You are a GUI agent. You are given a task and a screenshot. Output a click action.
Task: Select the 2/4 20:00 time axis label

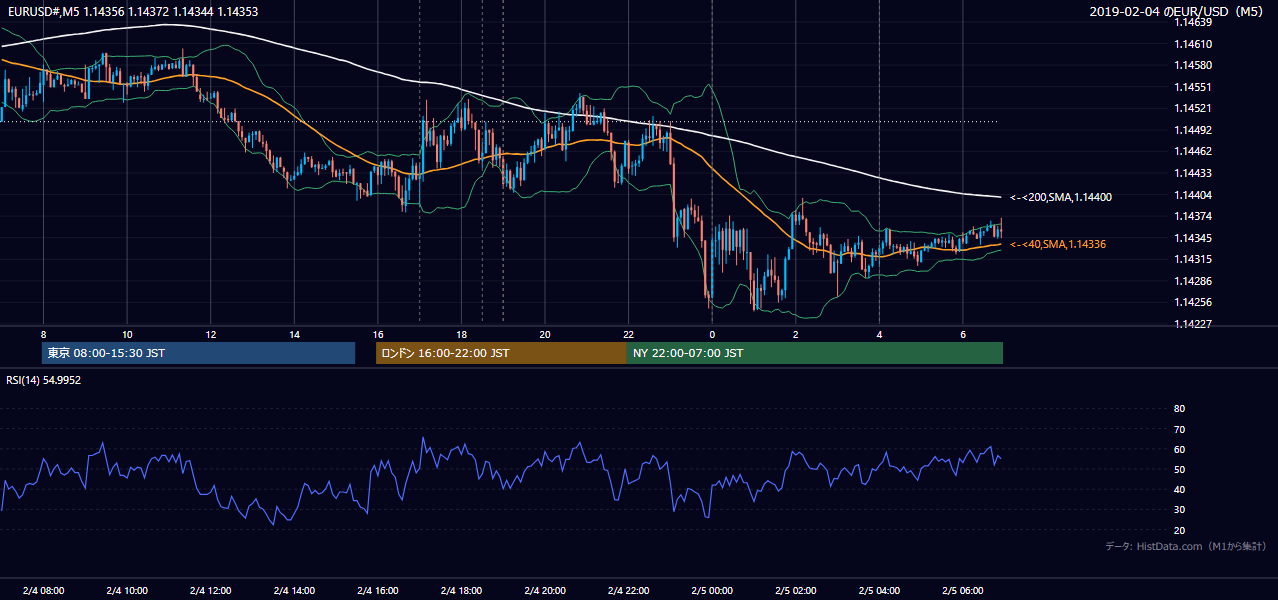[x=544, y=590]
